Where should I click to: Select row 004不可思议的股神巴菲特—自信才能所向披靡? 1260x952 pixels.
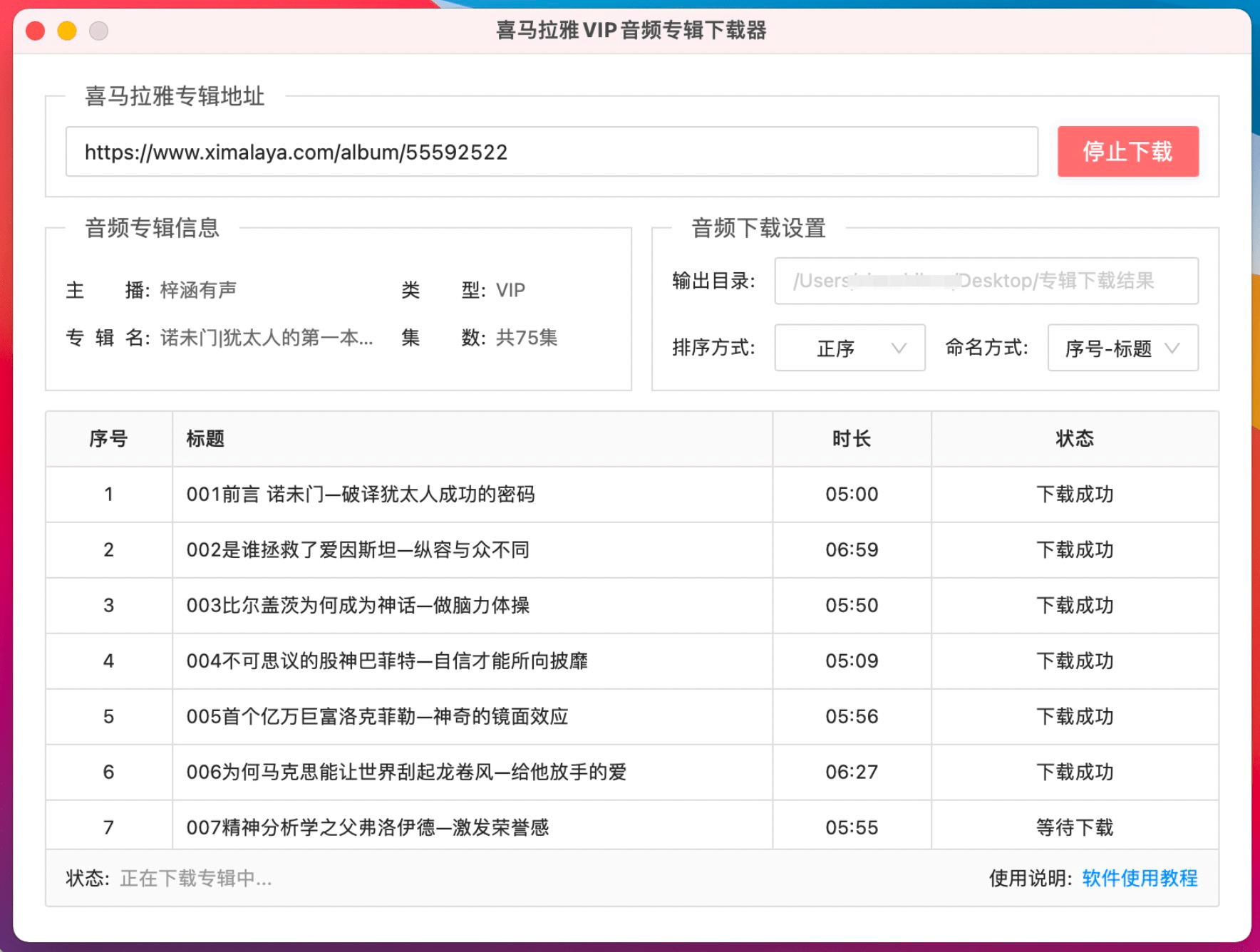(x=632, y=661)
